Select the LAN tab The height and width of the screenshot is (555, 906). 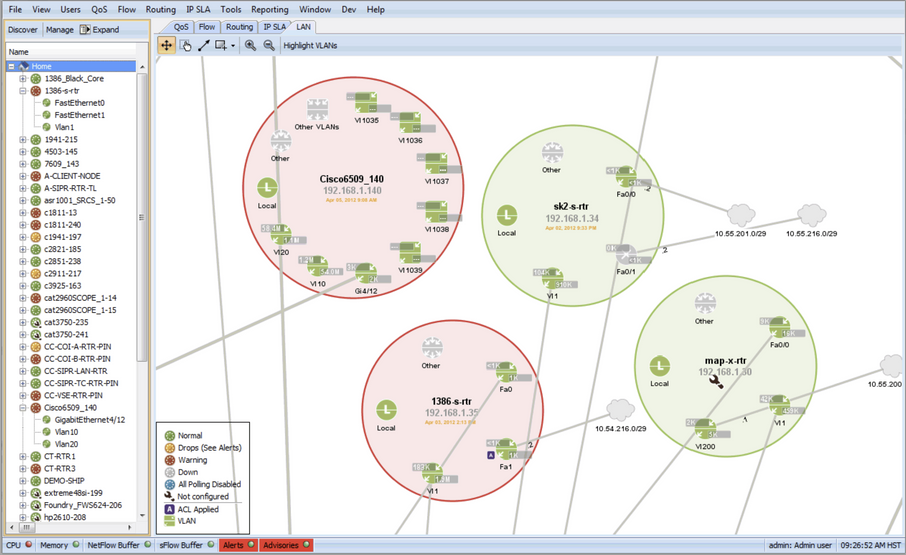303,27
